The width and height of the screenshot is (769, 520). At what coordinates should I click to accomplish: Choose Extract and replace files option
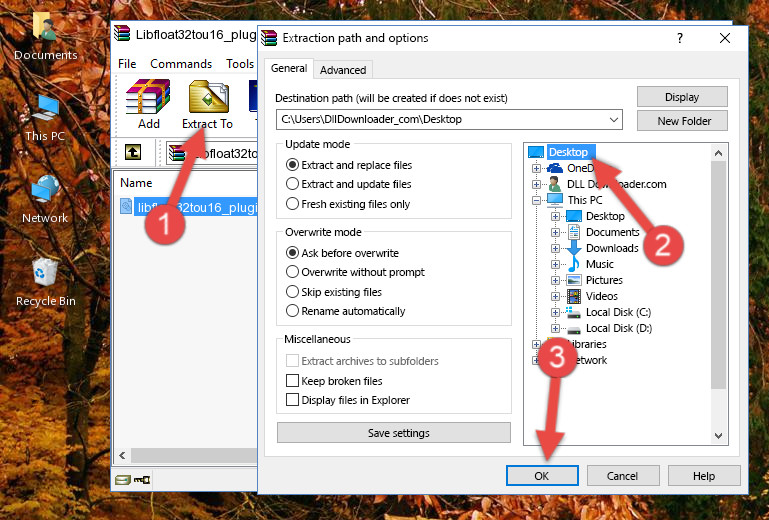pyautogui.click(x=349, y=165)
